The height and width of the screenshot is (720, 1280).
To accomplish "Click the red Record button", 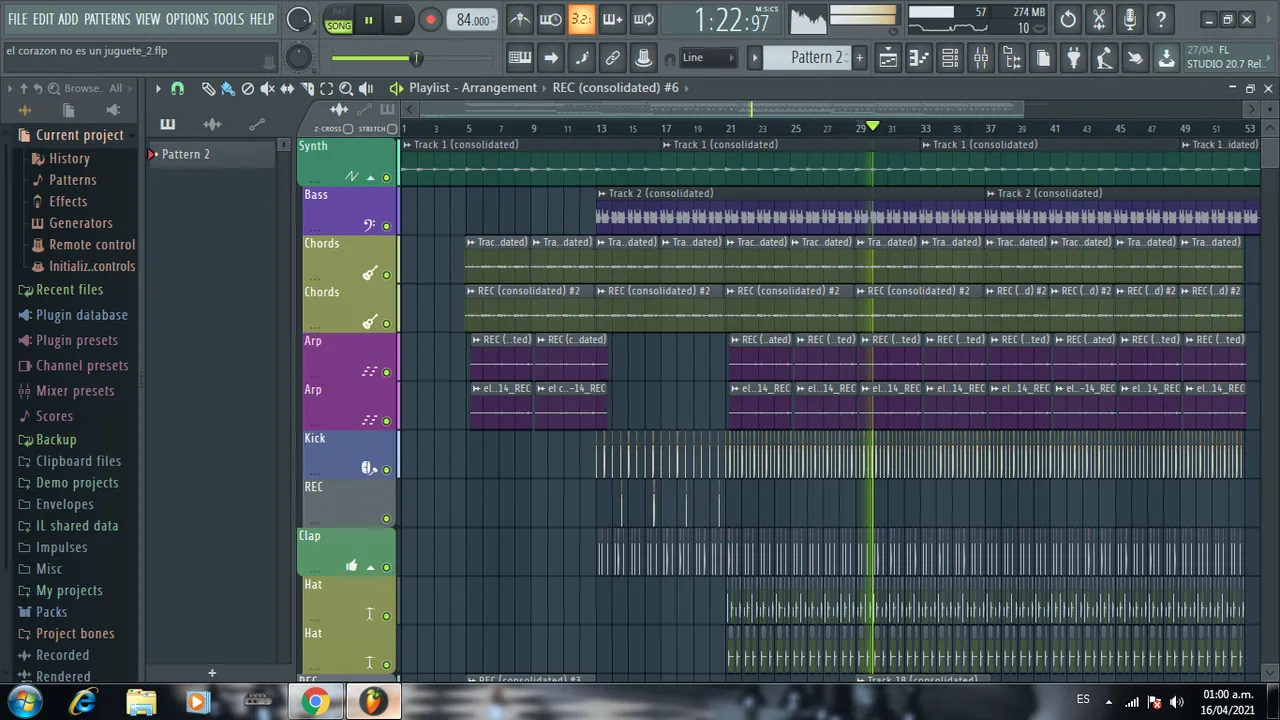I will point(430,20).
